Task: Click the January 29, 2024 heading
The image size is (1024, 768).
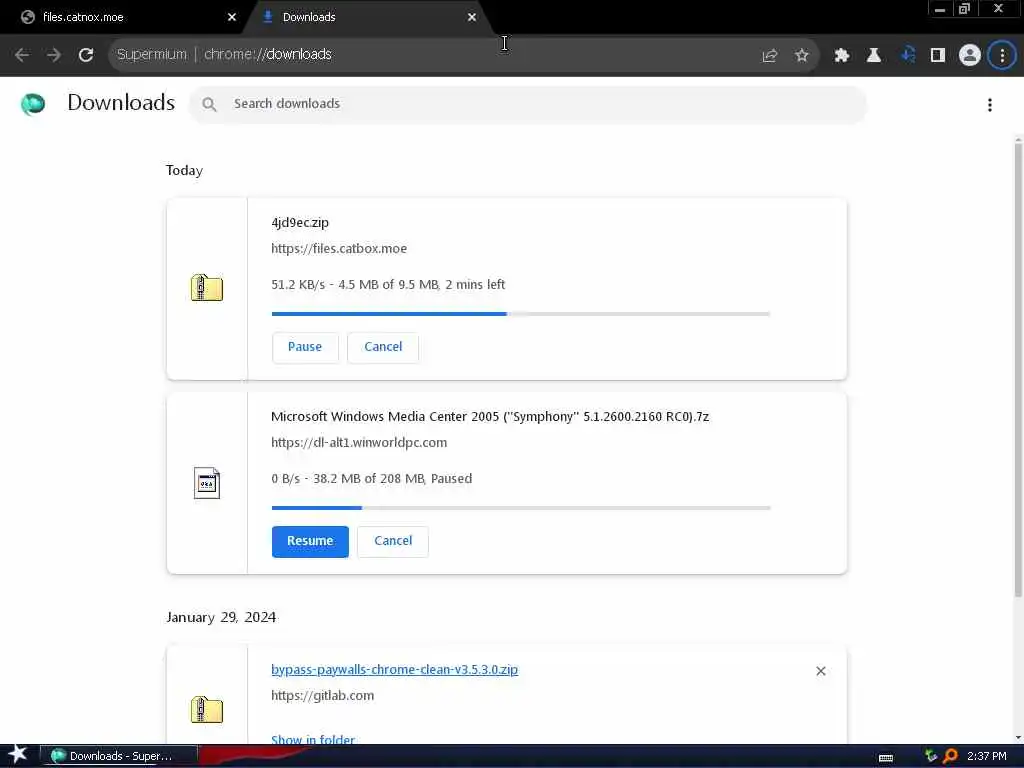Action: pyautogui.click(x=221, y=617)
